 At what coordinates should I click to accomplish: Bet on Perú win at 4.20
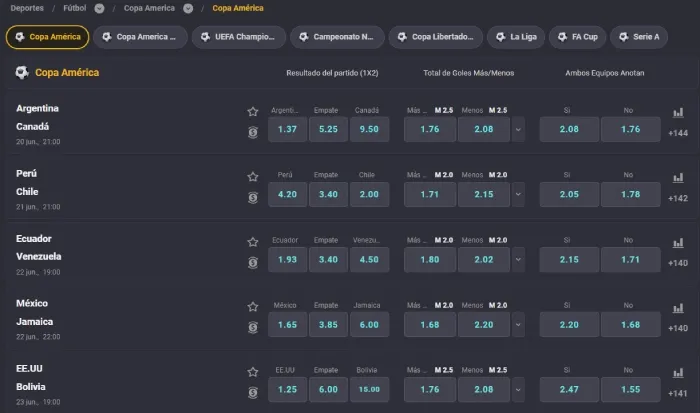(288, 194)
